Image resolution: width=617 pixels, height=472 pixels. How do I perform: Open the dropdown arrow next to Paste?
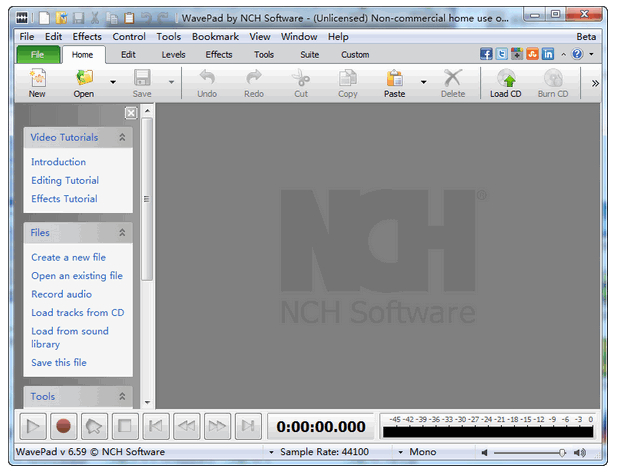pyautogui.click(x=423, y=82)
